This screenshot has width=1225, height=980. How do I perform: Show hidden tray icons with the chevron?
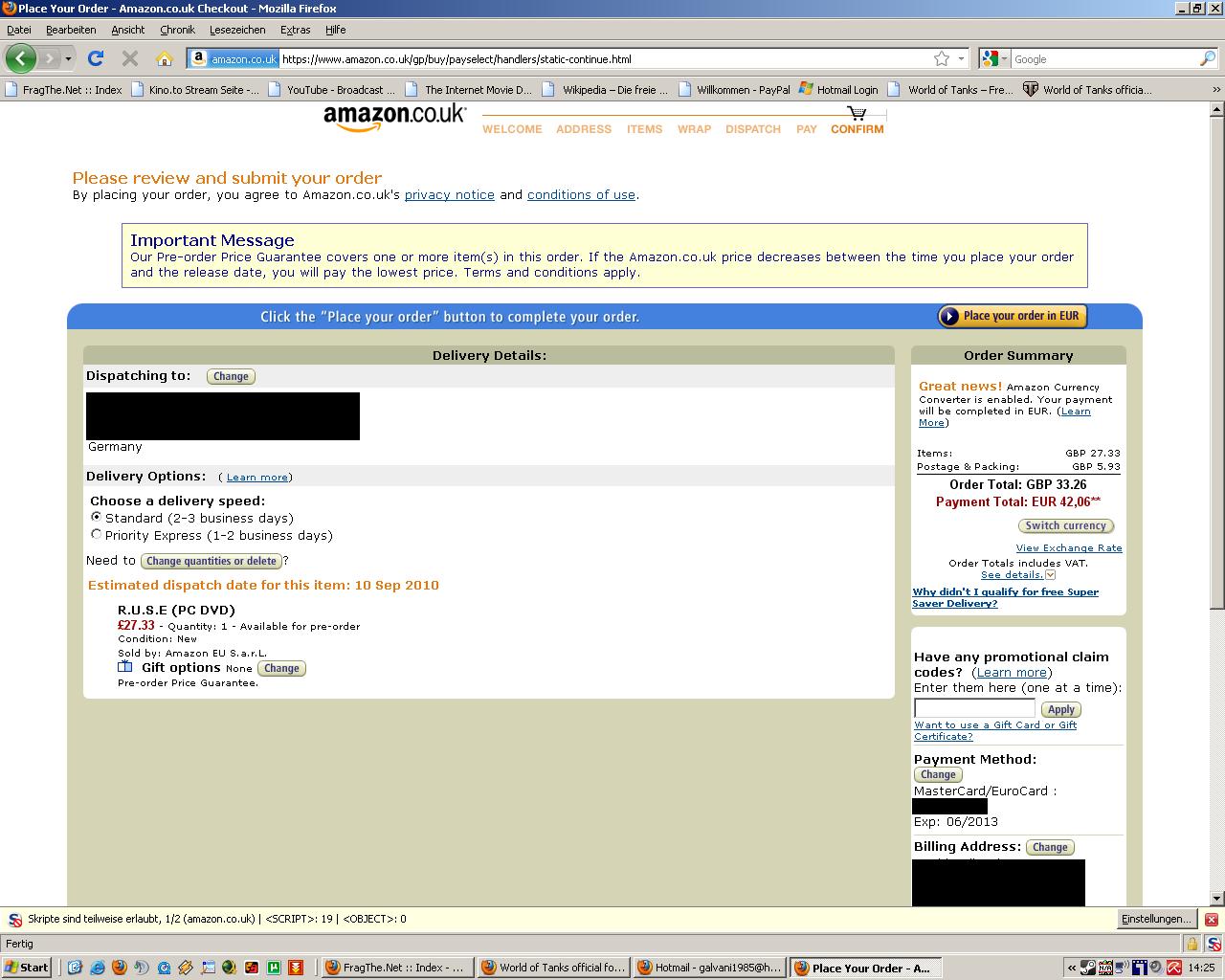pos(1070,968)
